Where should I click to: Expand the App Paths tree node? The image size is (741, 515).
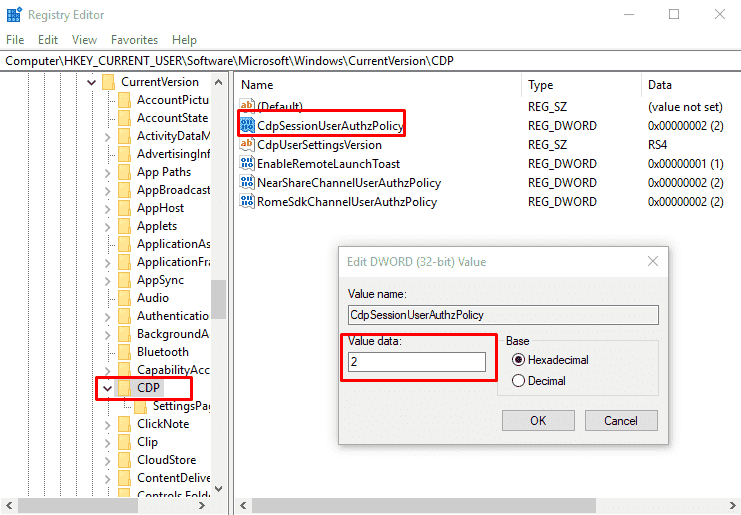[108, 172]
